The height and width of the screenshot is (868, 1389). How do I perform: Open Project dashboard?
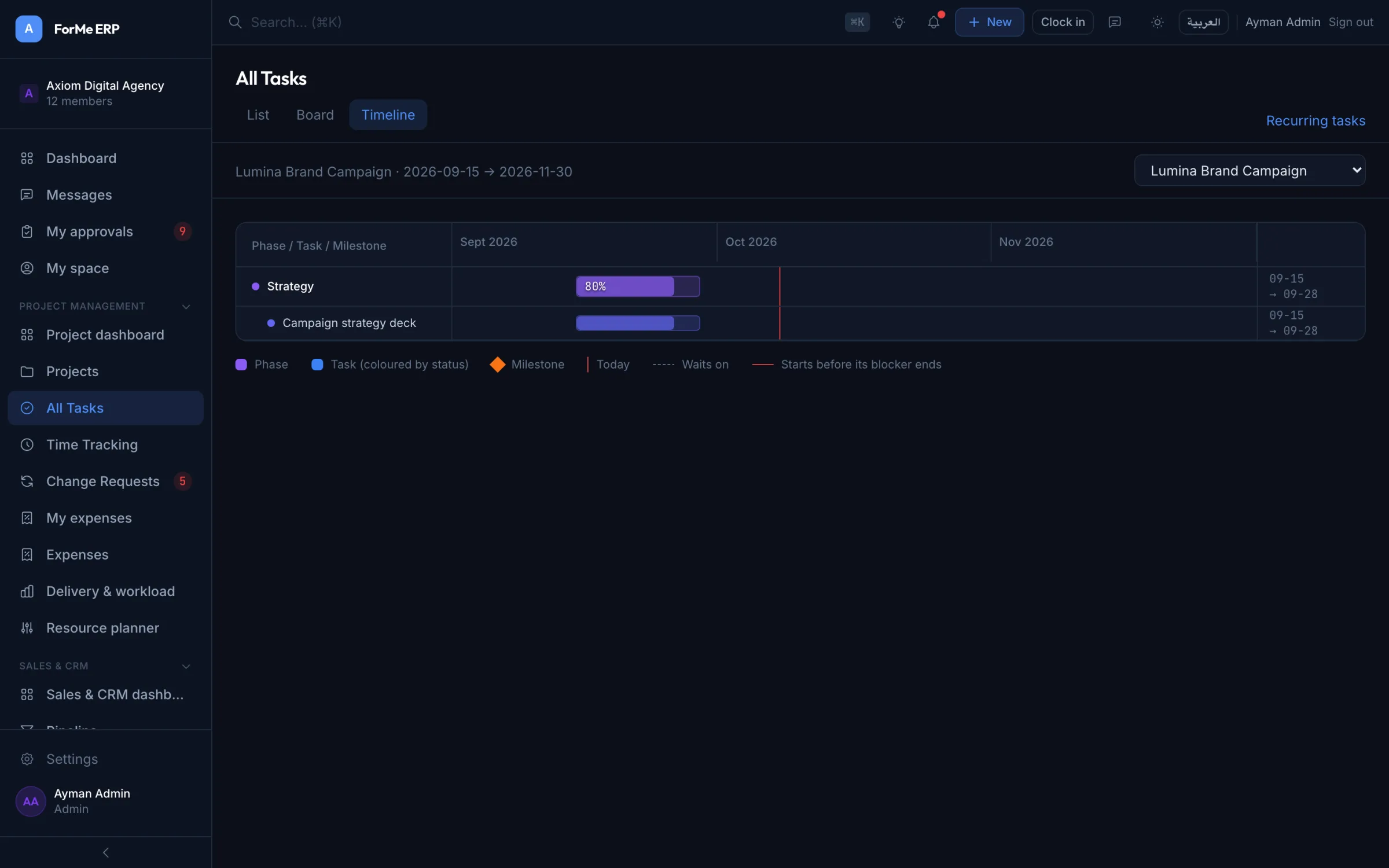[105, 334]
